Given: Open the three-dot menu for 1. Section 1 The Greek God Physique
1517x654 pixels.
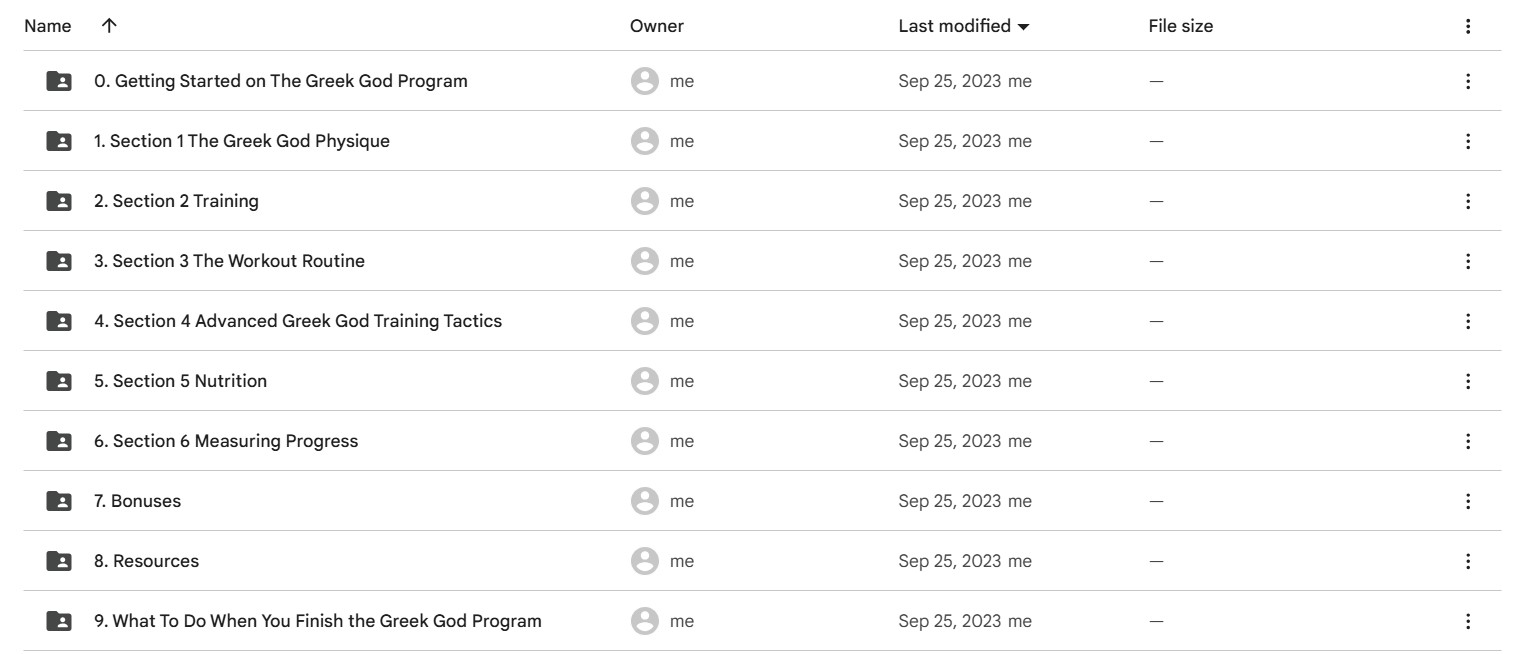Looking at the screenshot, I should click(x=1467, y=141).
